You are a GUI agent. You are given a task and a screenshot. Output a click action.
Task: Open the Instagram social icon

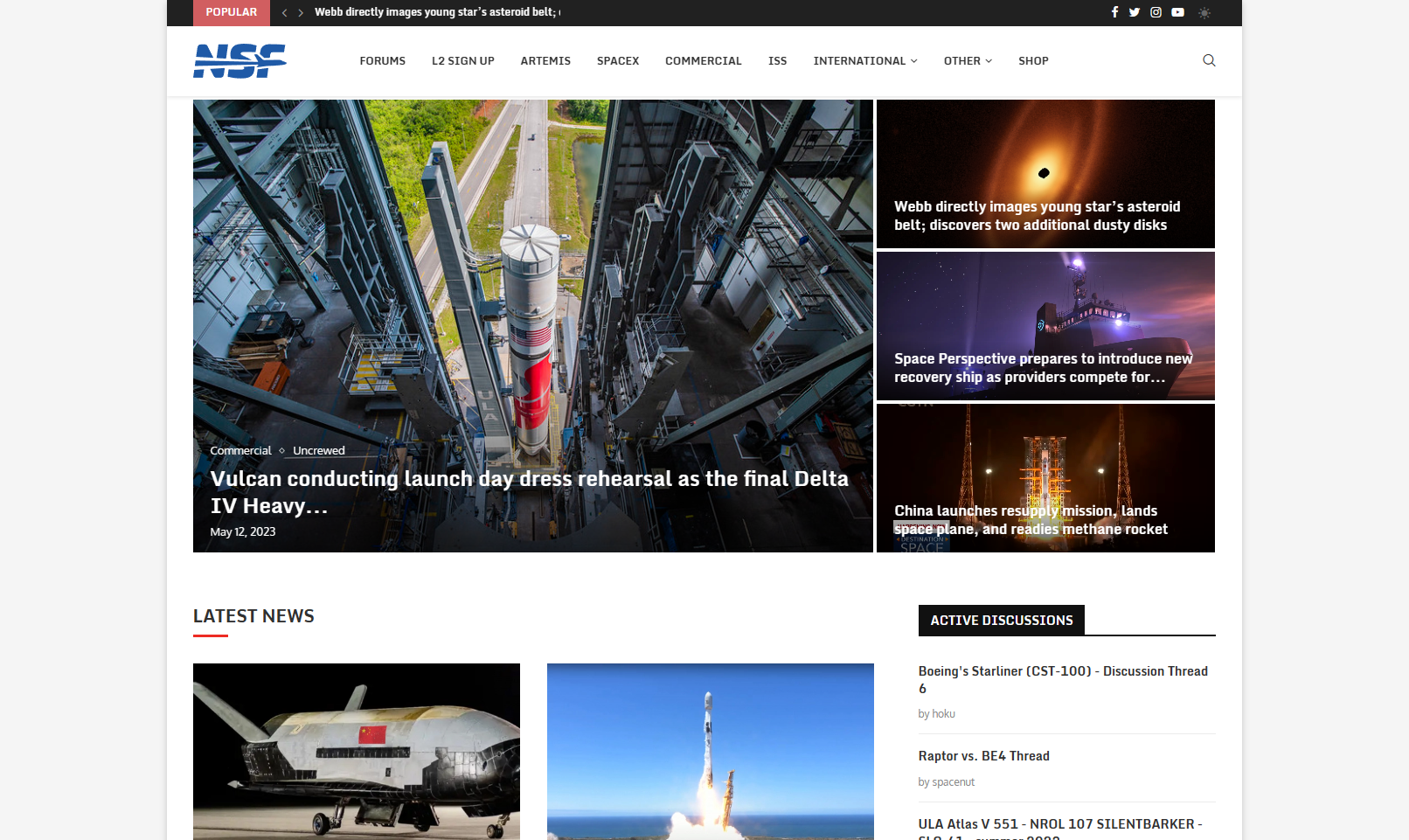tap(1156, 12)
